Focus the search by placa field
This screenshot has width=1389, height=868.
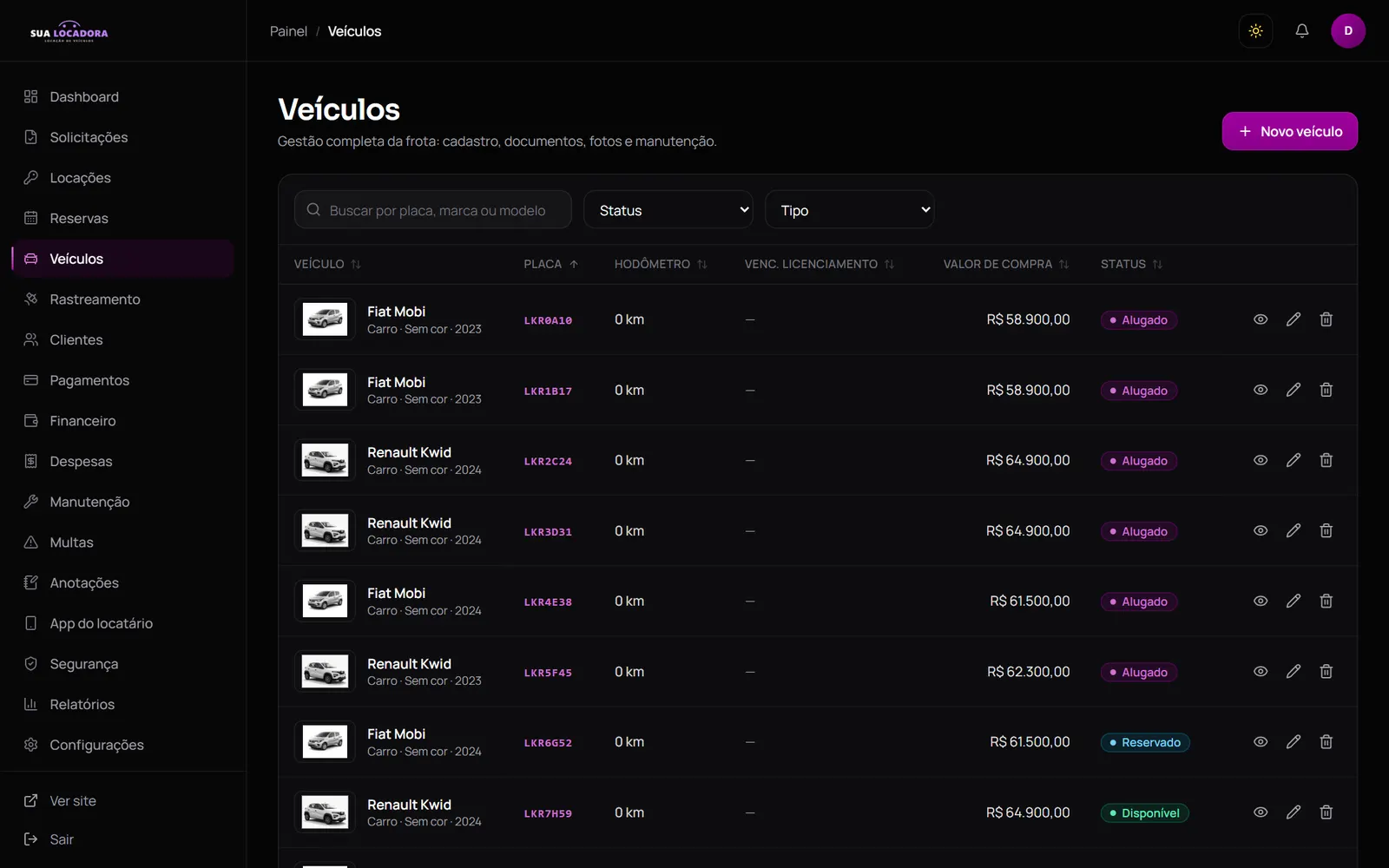click(x=433, y=210)
